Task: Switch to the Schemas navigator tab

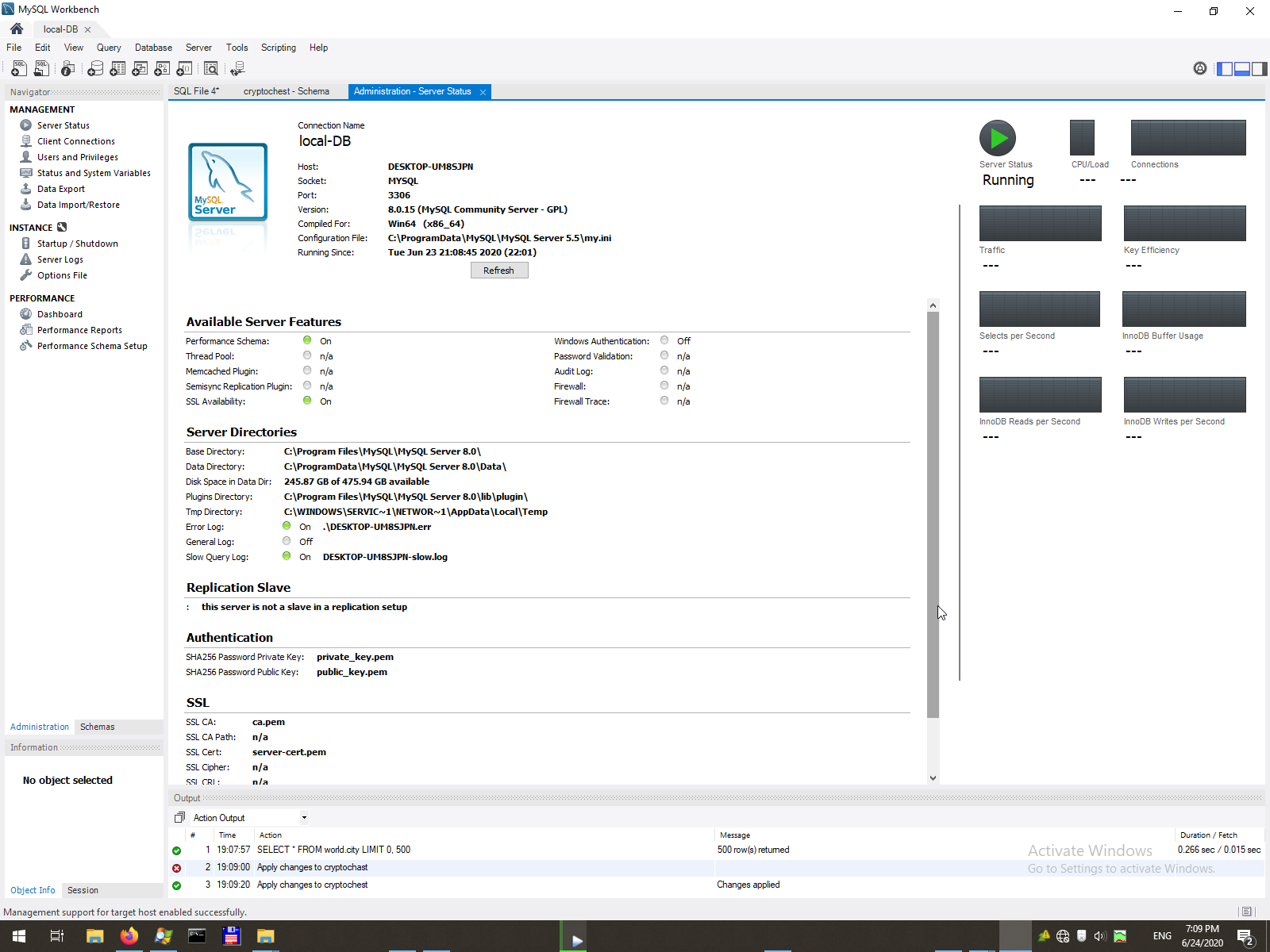Action: (x=98, y=727)
